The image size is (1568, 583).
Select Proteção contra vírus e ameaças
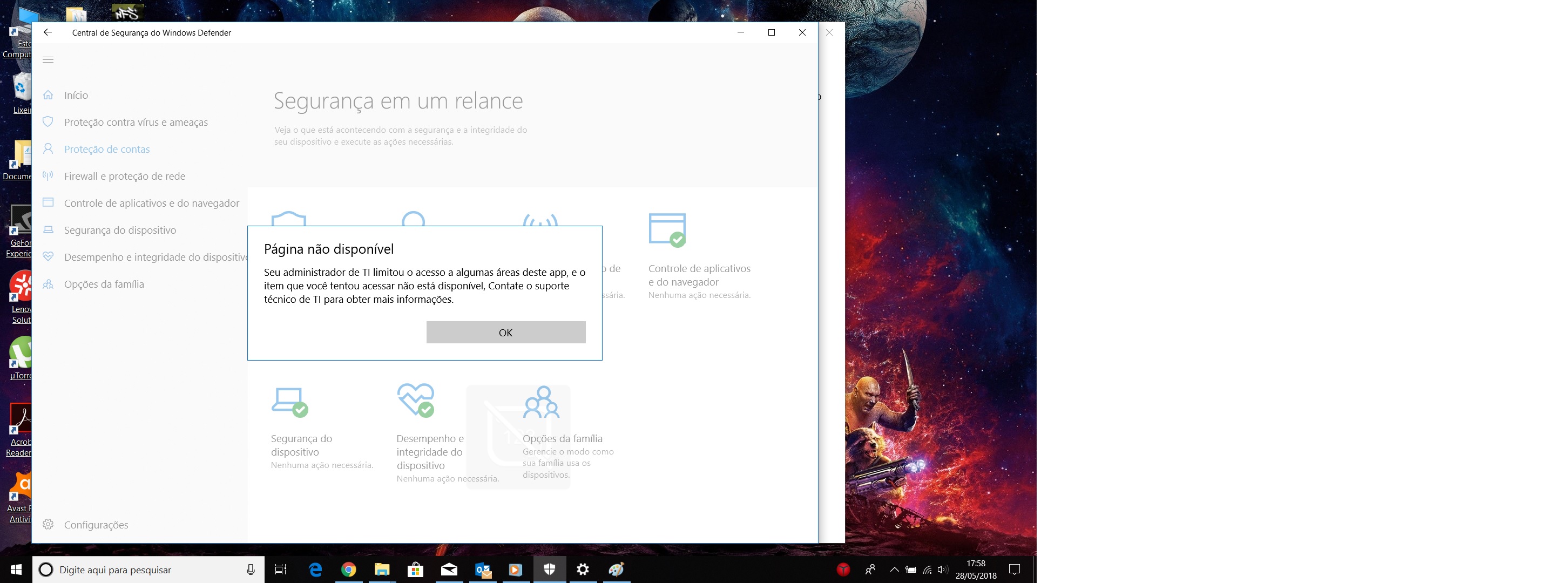136,123
